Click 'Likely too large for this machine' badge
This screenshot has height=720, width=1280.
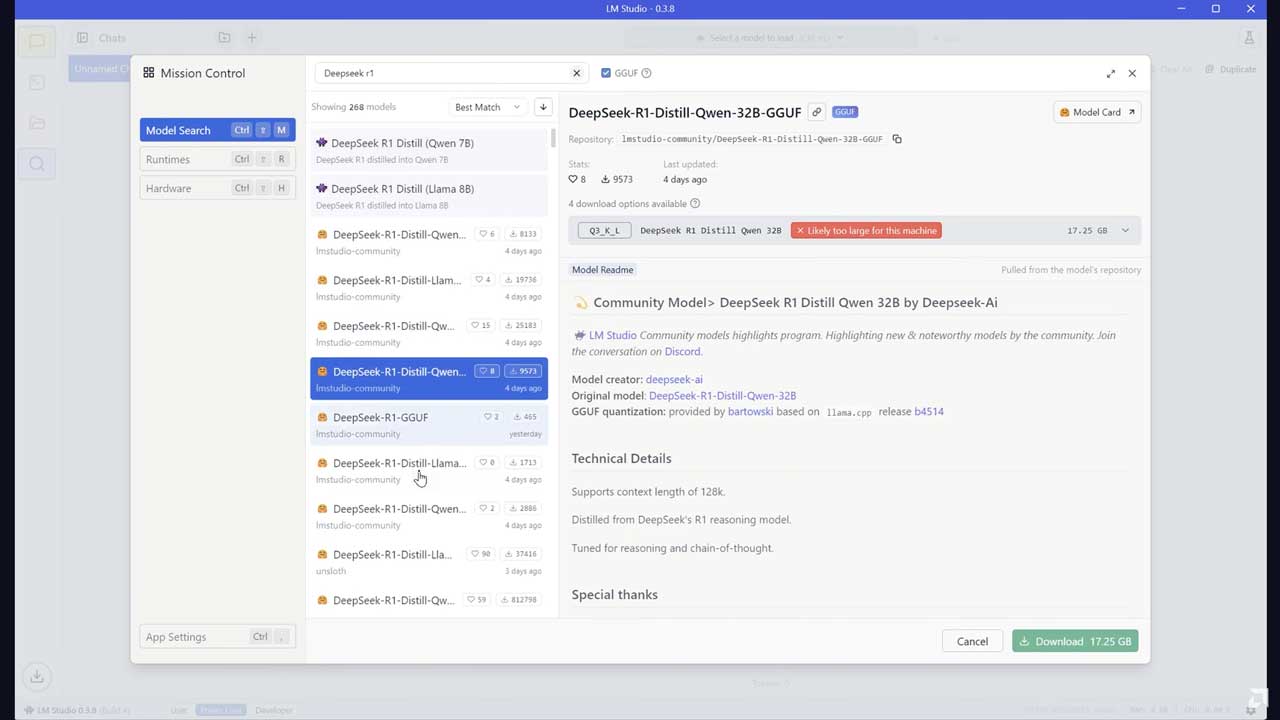pos(866,231)
